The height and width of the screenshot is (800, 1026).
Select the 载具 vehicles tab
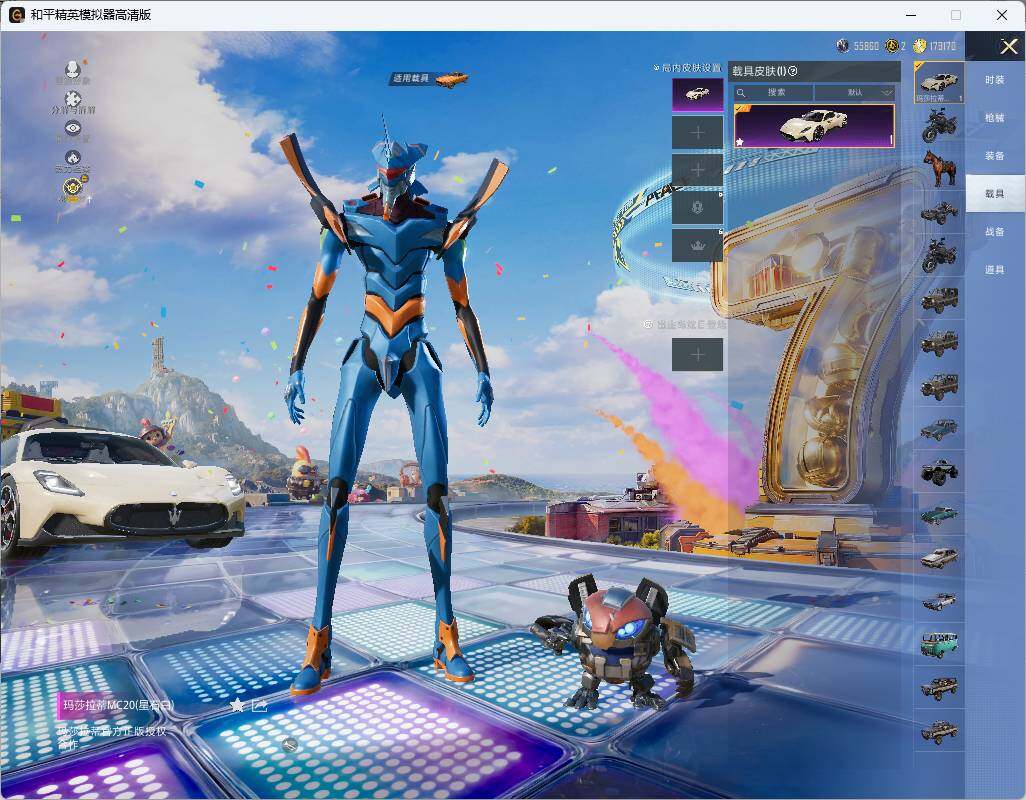point(995,194)
